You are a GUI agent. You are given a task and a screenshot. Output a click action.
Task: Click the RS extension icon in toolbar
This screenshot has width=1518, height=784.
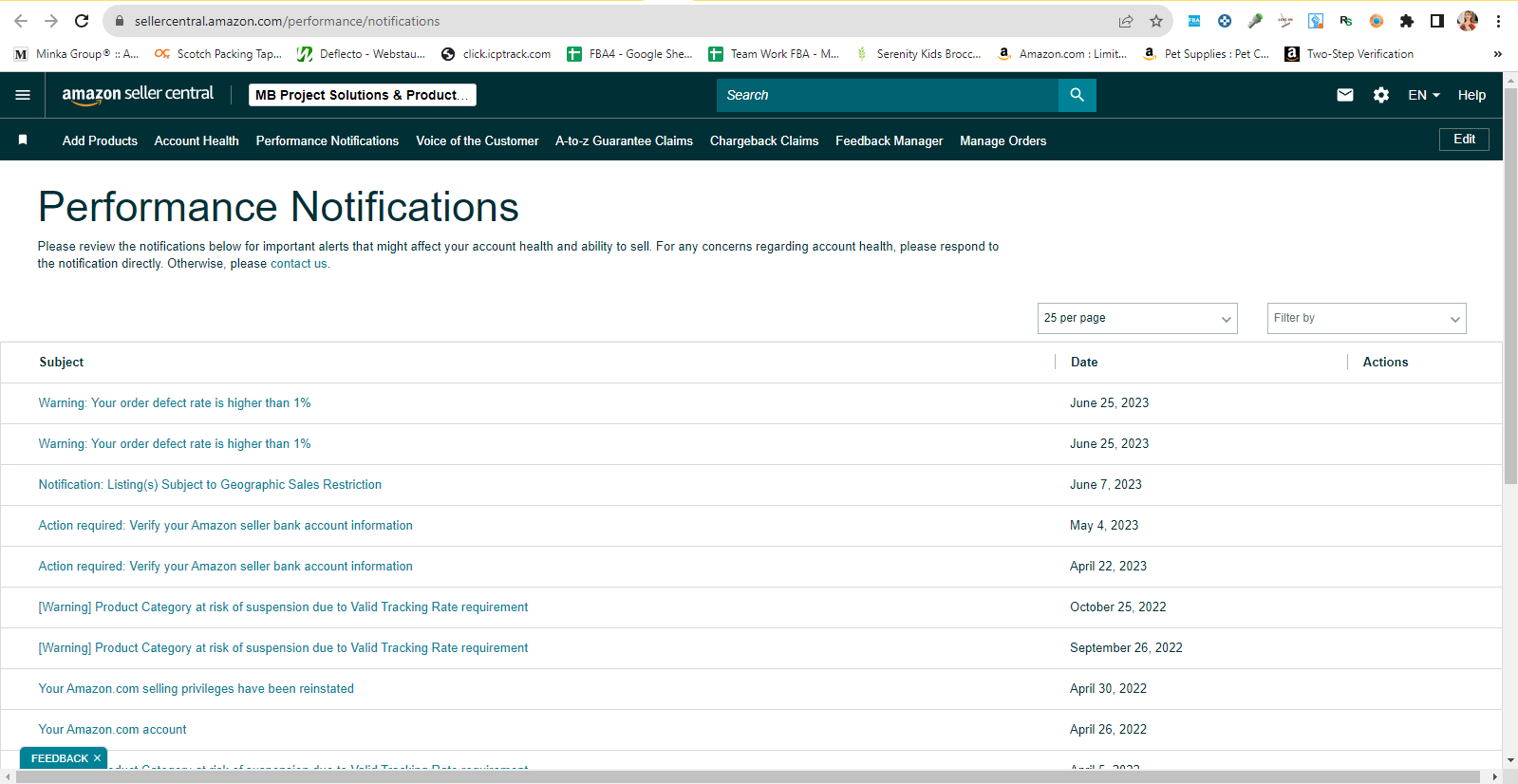[x=1346, y=21]
